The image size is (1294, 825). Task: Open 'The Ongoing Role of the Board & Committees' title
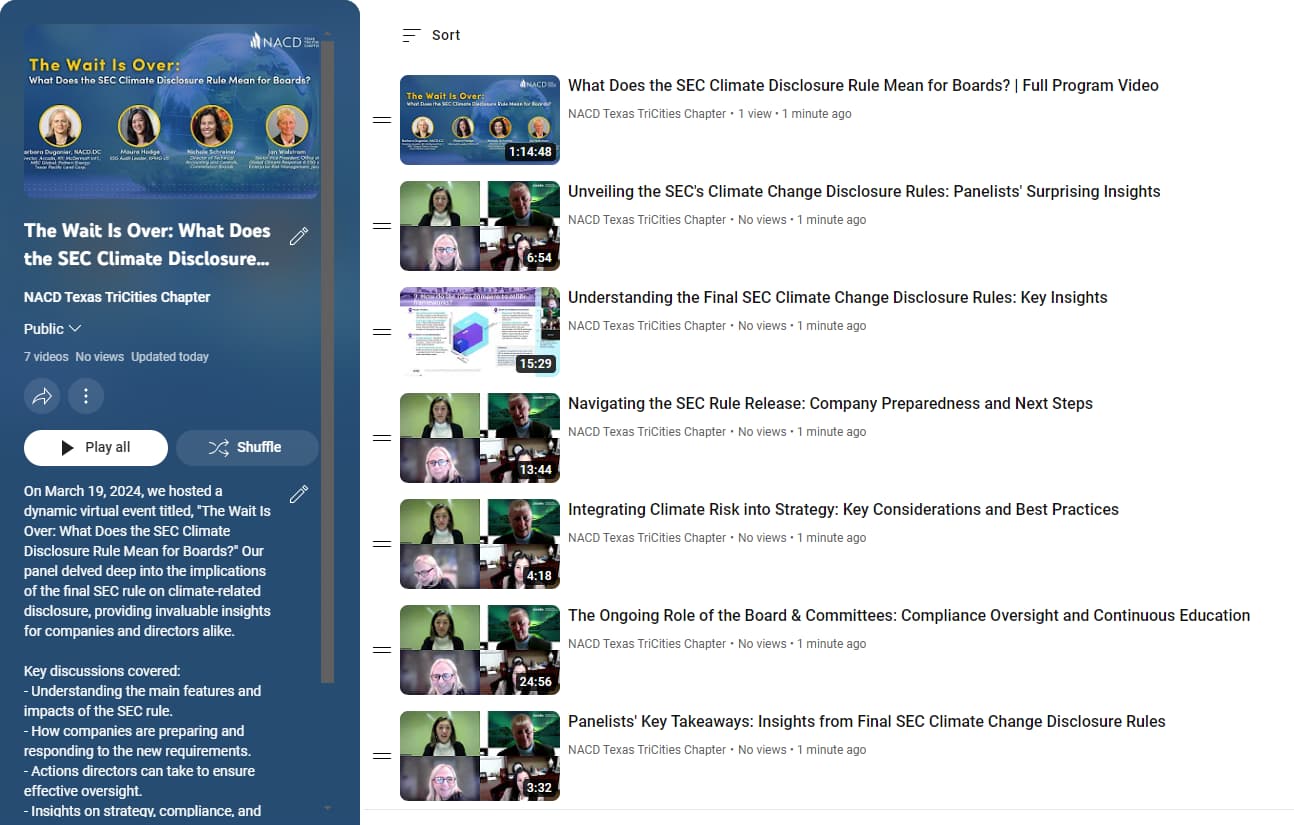(x=909, y=616)
